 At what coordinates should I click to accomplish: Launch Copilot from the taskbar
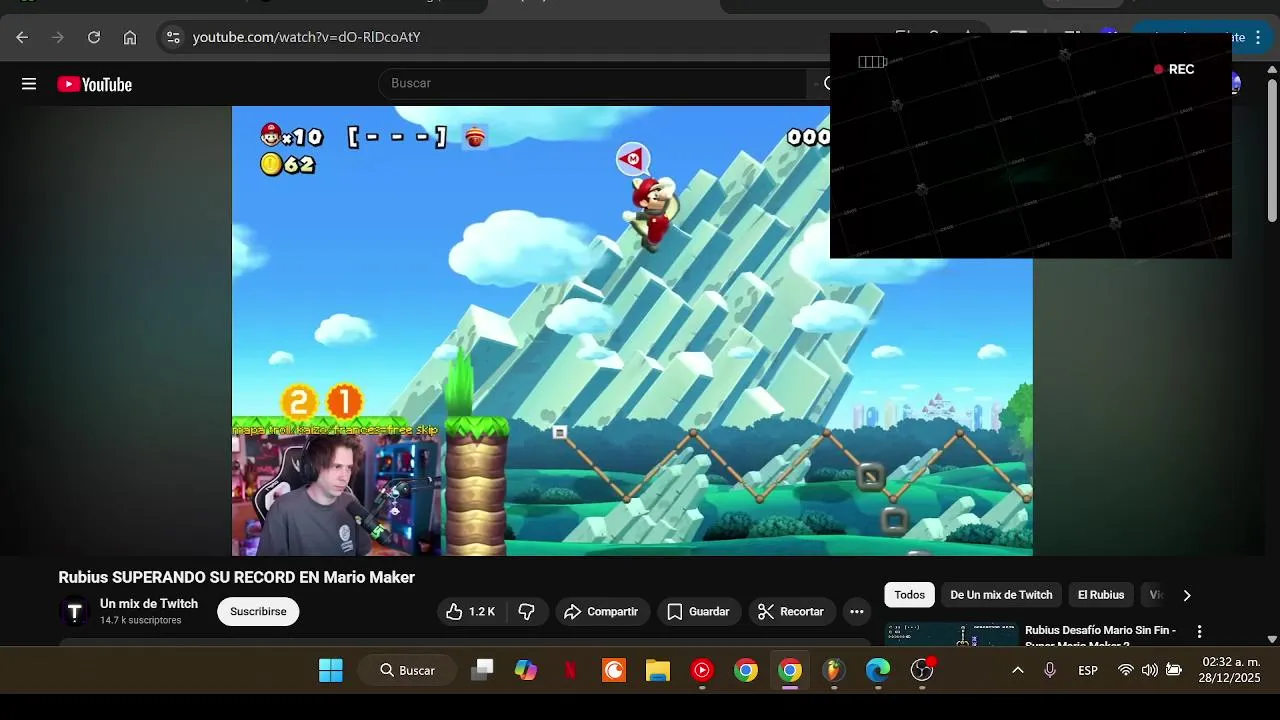point(526,670)
